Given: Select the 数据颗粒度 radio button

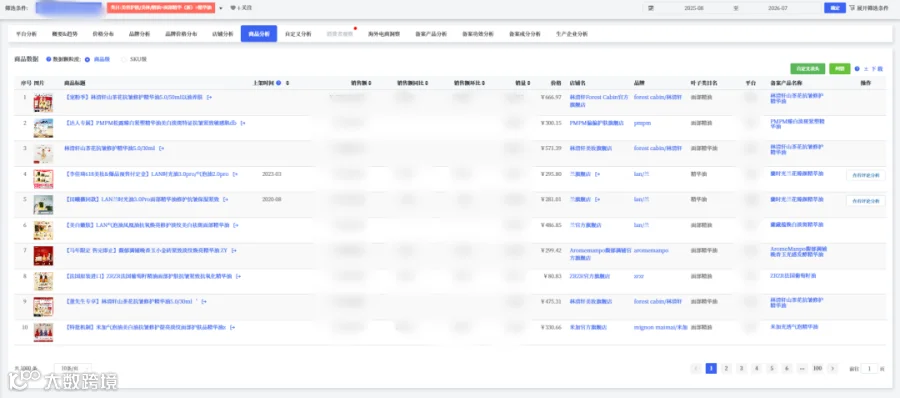Looking at the screenshot, I should click(x=49, y=59).
